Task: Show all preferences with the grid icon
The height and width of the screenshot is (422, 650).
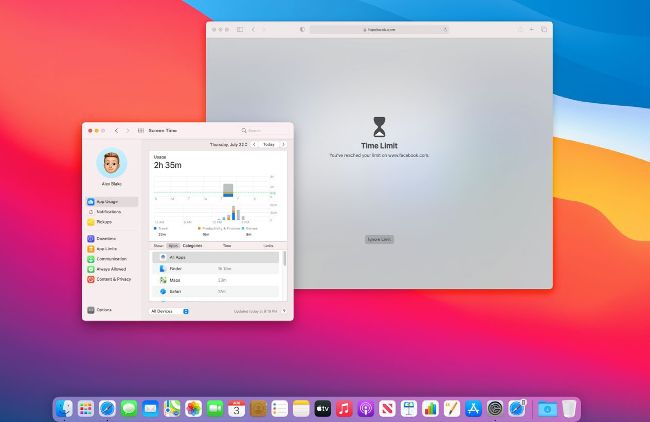Action: pos(141,130)
